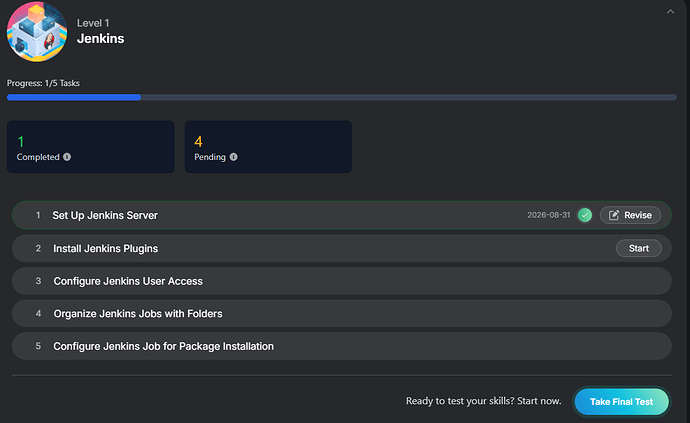
Task: Click the Jenkins title heading
Action: click(x=100, y=39)
